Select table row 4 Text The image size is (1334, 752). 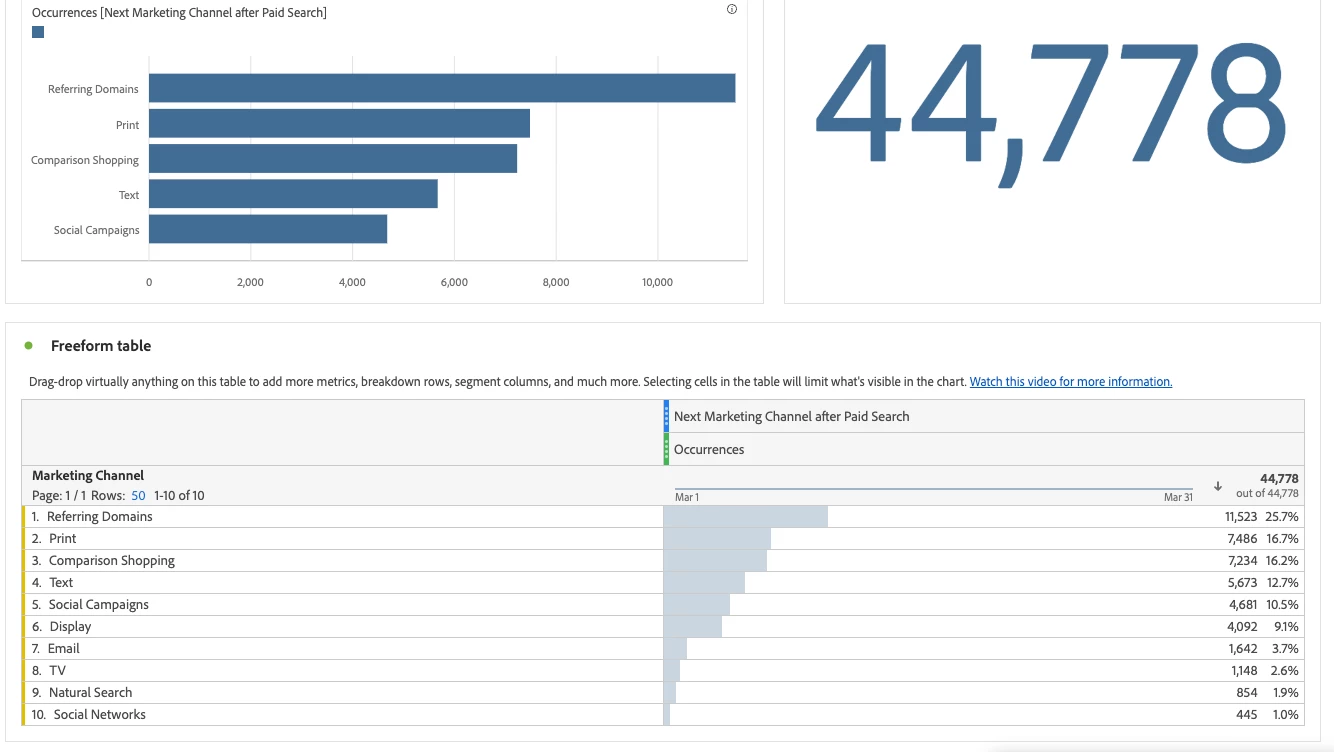coord(663,583)
